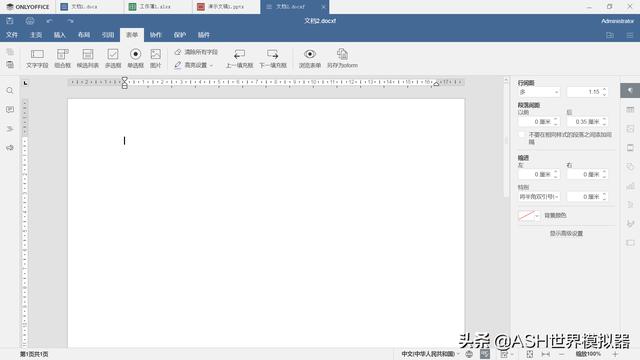640x360 pixels.
Task: Open the search panel in left sidebar
Action: point(10,91)
